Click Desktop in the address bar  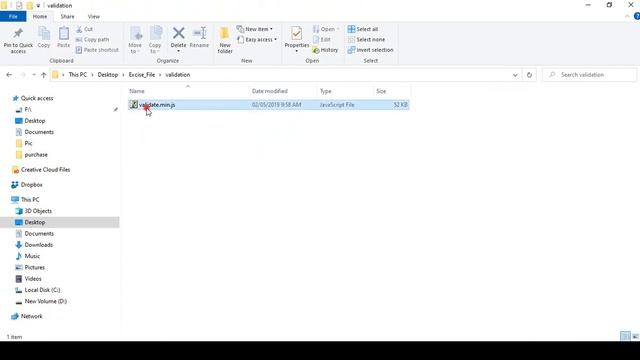108,75
